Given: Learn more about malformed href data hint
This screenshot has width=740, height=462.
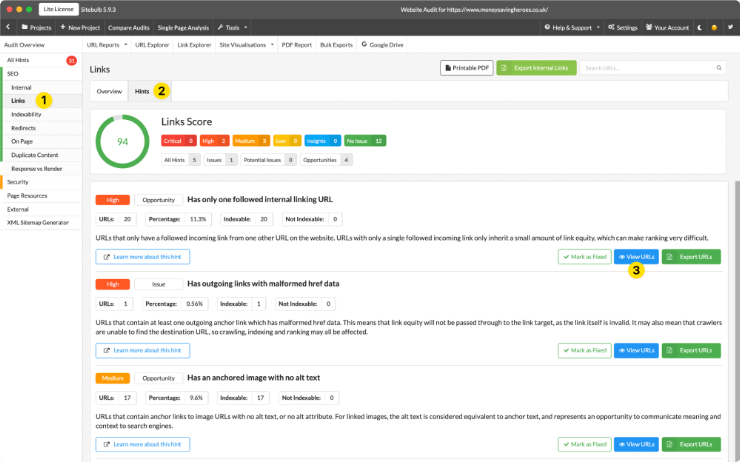Looking at the screenshot, I should tap(143, 350).
